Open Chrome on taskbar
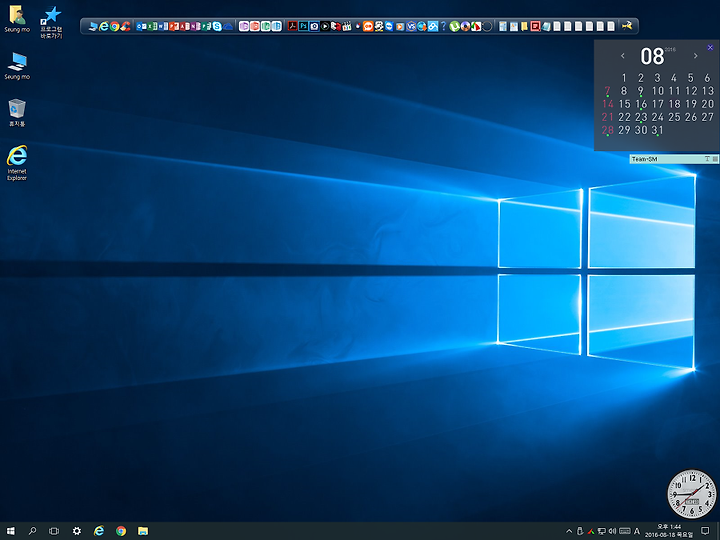The image size is (720, 540). point(121,531)
